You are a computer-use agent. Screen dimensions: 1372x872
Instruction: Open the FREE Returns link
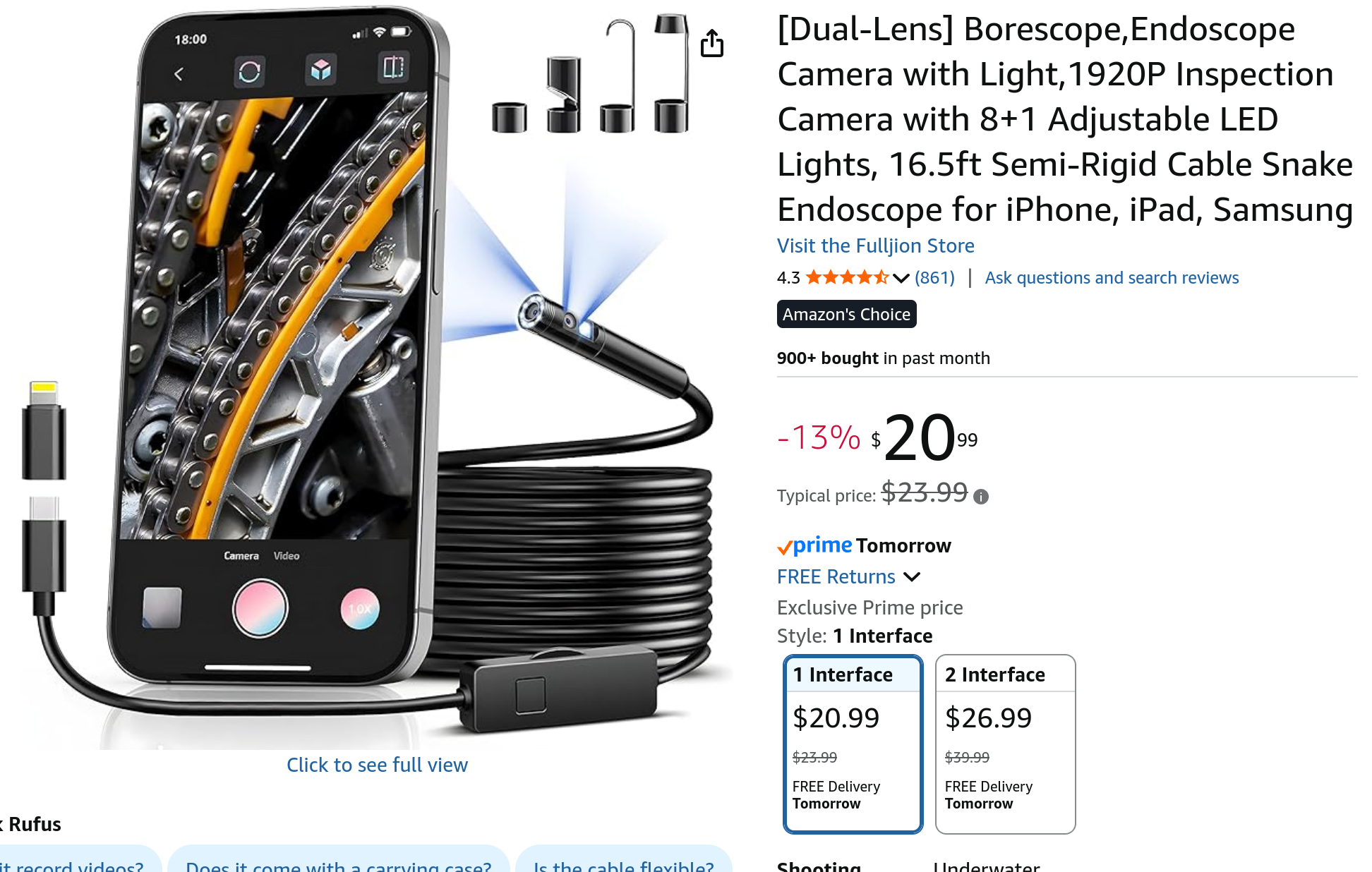pos(836,576)
